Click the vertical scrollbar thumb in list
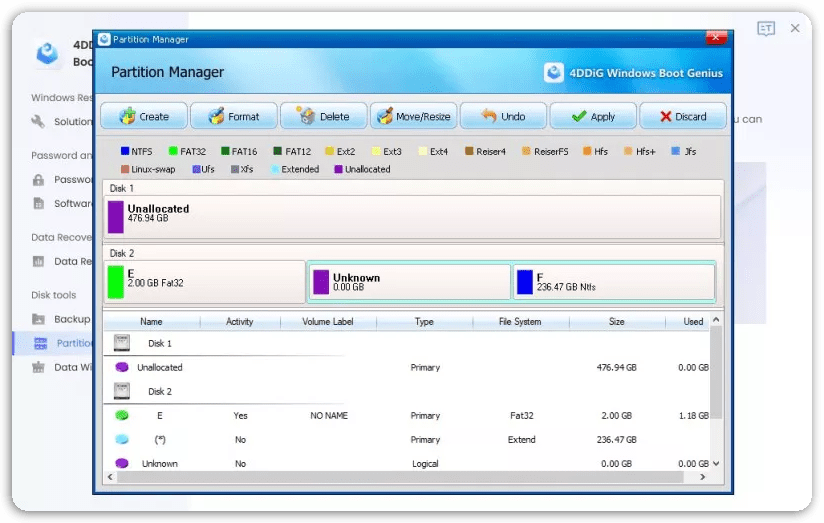This screenshot has width=824, height=523. click(716, 372)
